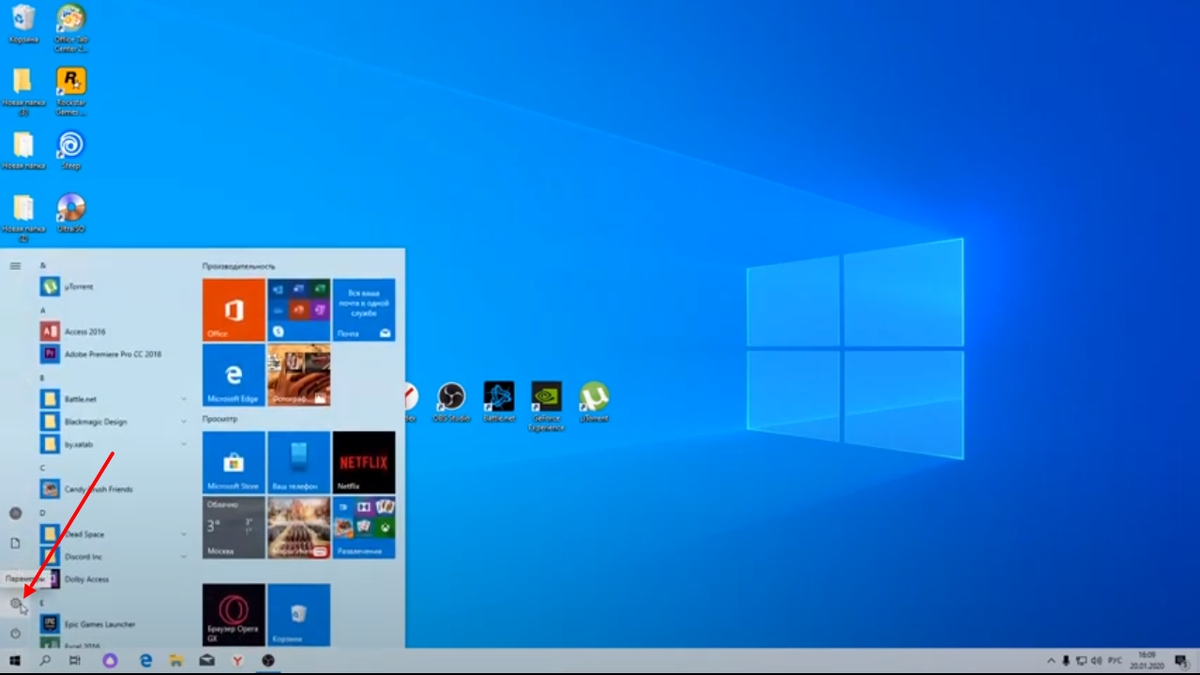This screenshot has width=1200, height=675.
Task: Open the news picture tile beside weather
Action: (x=299, y=528)
